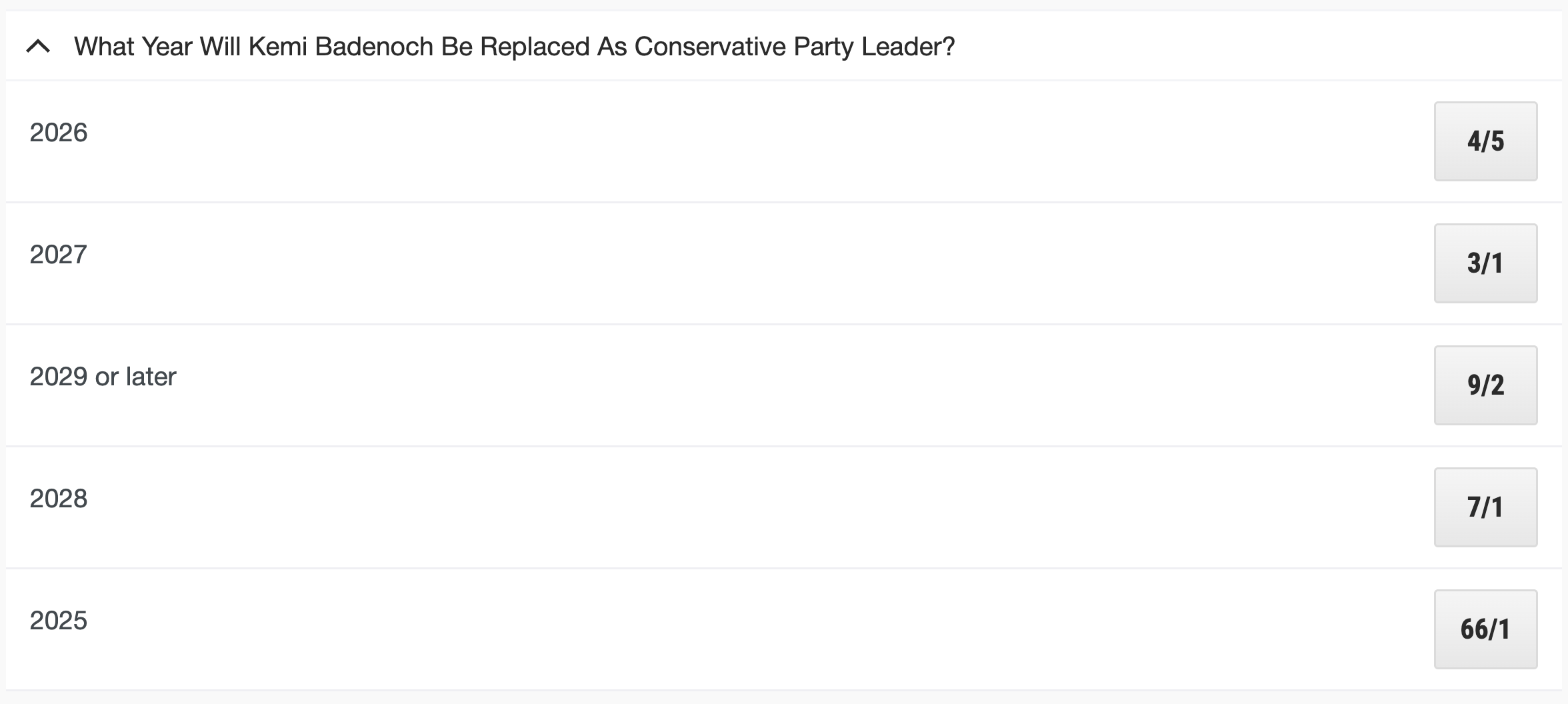Click the 2028 outcome label
This screenshot has width=1568, height=704.
59,499
